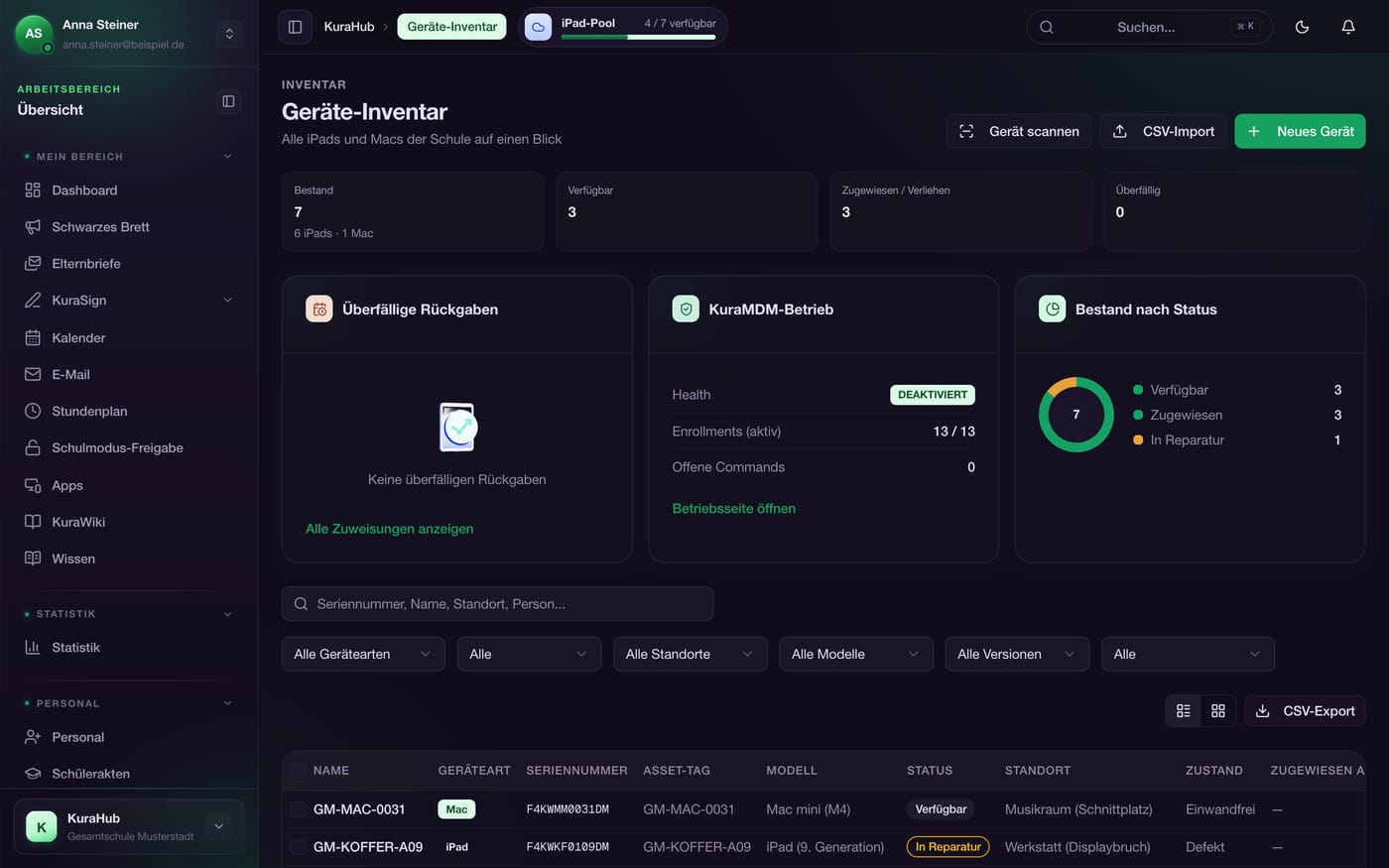Open the Kalender sidebar entry
The width and height of the screenshot is (1389, 868).
click(x=129, y=338)
